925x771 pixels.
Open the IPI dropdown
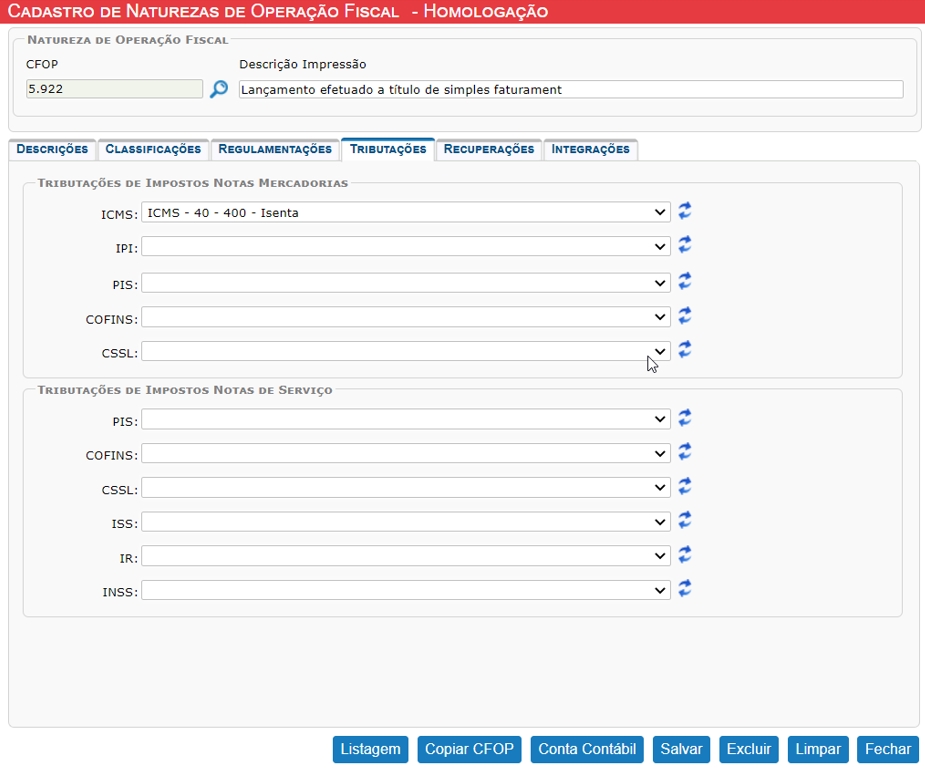406,247
